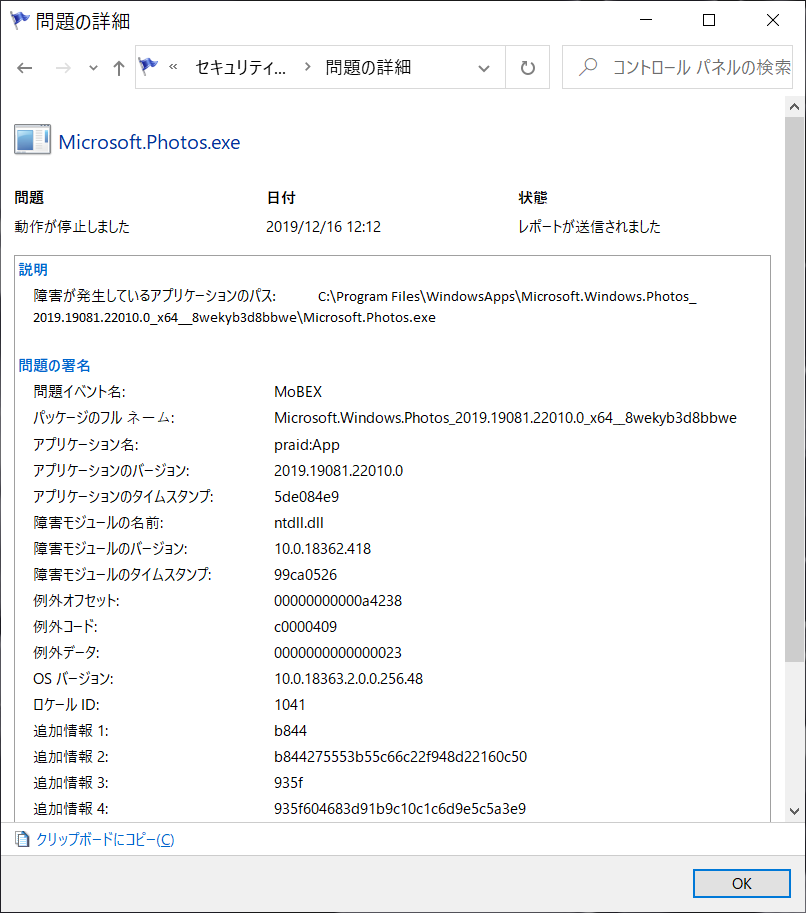Select value 935f604683d91b9c10c1c6d9e5c5a3e9

click(400, 809)
